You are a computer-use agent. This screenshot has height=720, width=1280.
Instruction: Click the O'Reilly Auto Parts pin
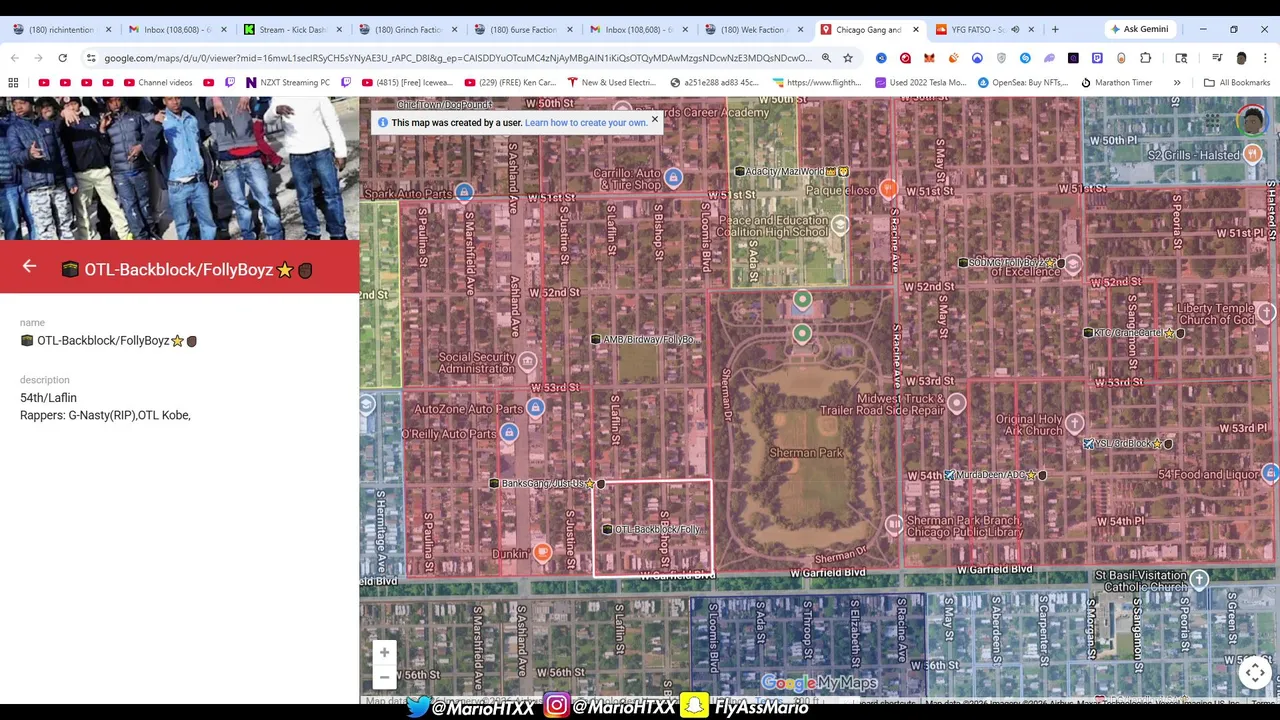(x=509, y=432)
